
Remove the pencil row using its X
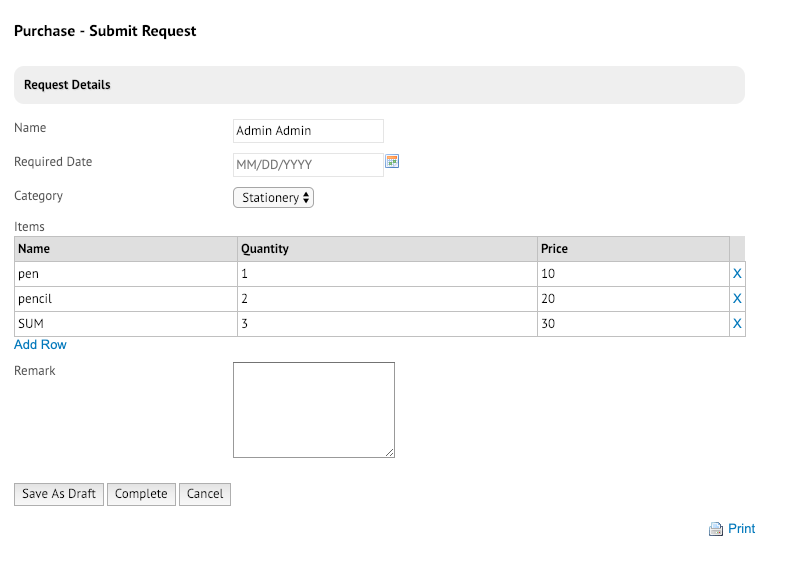point(737,299)
